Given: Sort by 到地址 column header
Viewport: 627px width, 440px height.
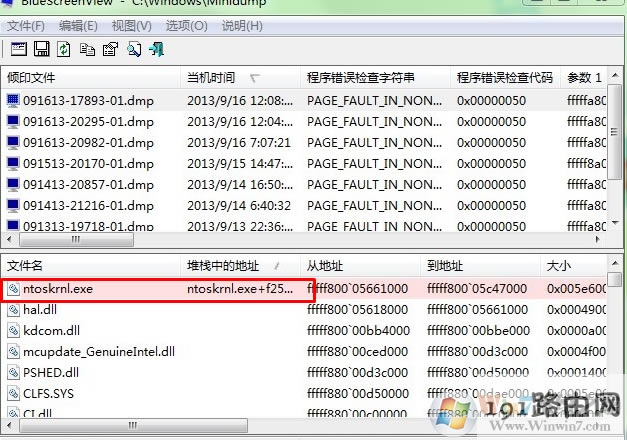Looking at the screenshot, I should (x=480, y=266).
